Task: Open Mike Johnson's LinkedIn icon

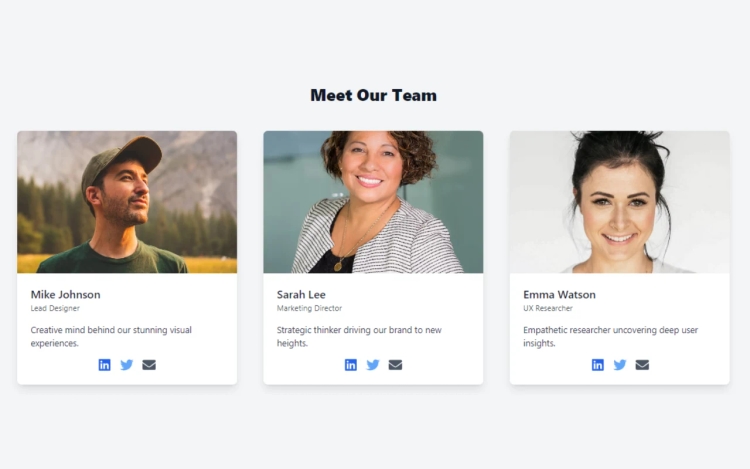Action: point(104,365)
